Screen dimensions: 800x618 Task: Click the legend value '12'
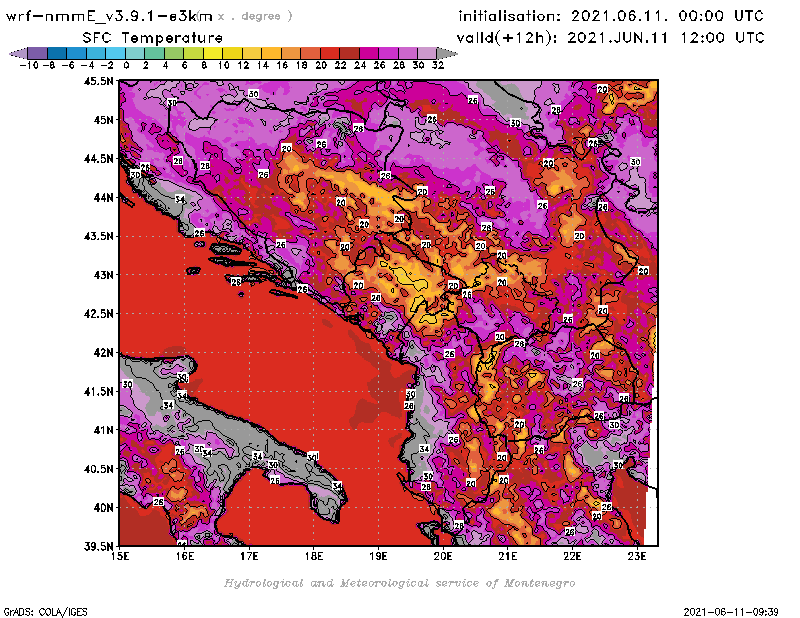243,65
